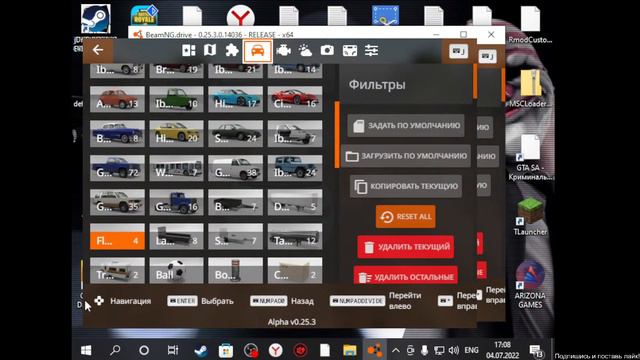Click the red Удалить текущий button
The height and width of the screenshot is (360, 640).
coord(406,247)
